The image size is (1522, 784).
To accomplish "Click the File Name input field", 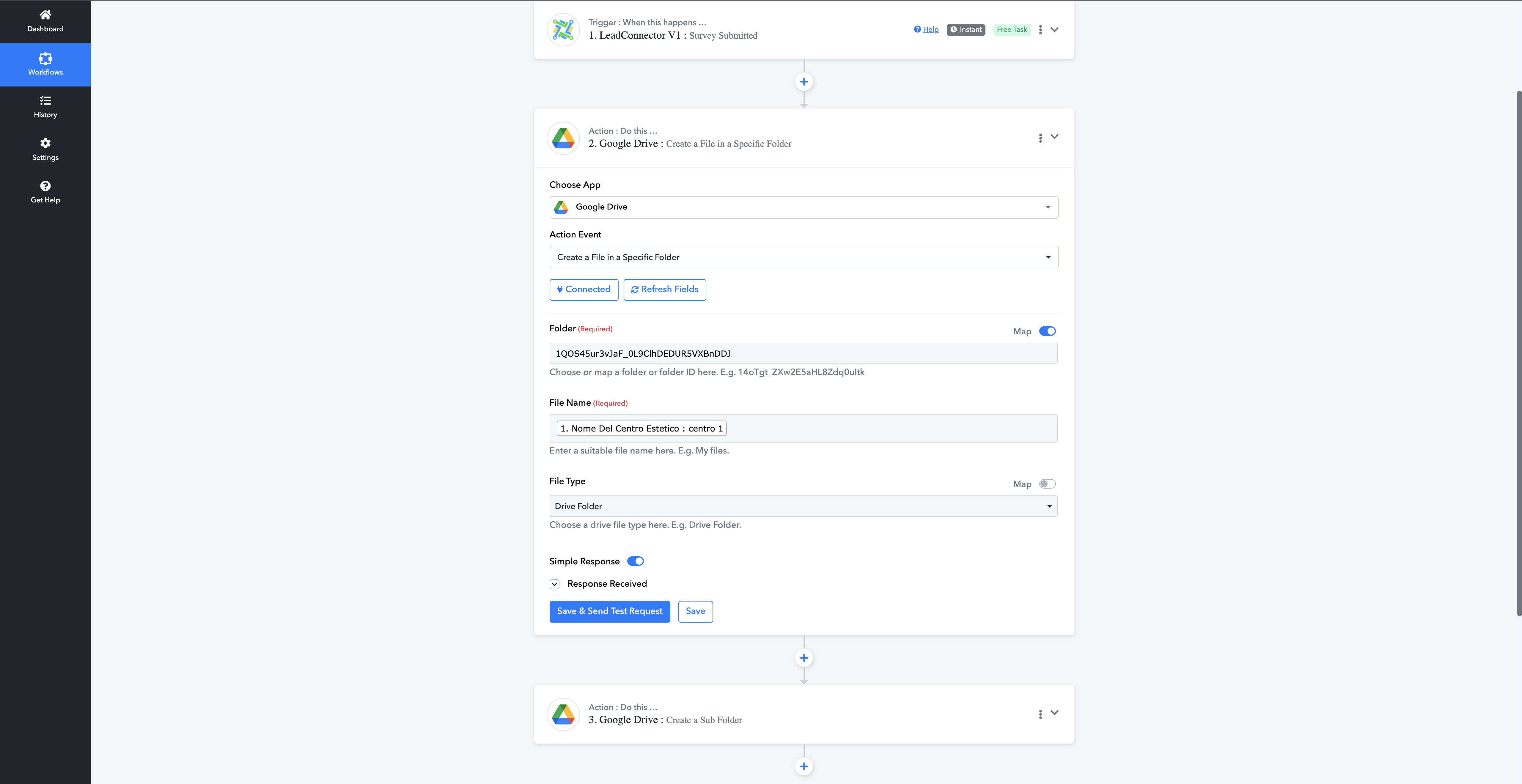I will 803,428.
